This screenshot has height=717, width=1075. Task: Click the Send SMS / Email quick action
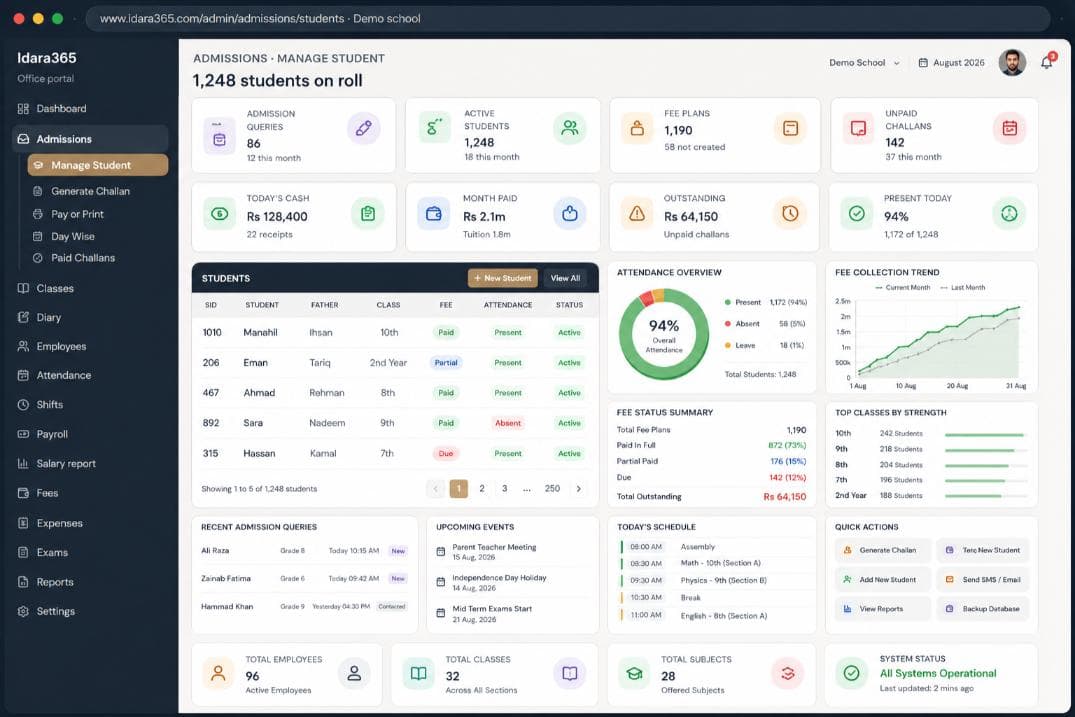click(x=983, y=580)
